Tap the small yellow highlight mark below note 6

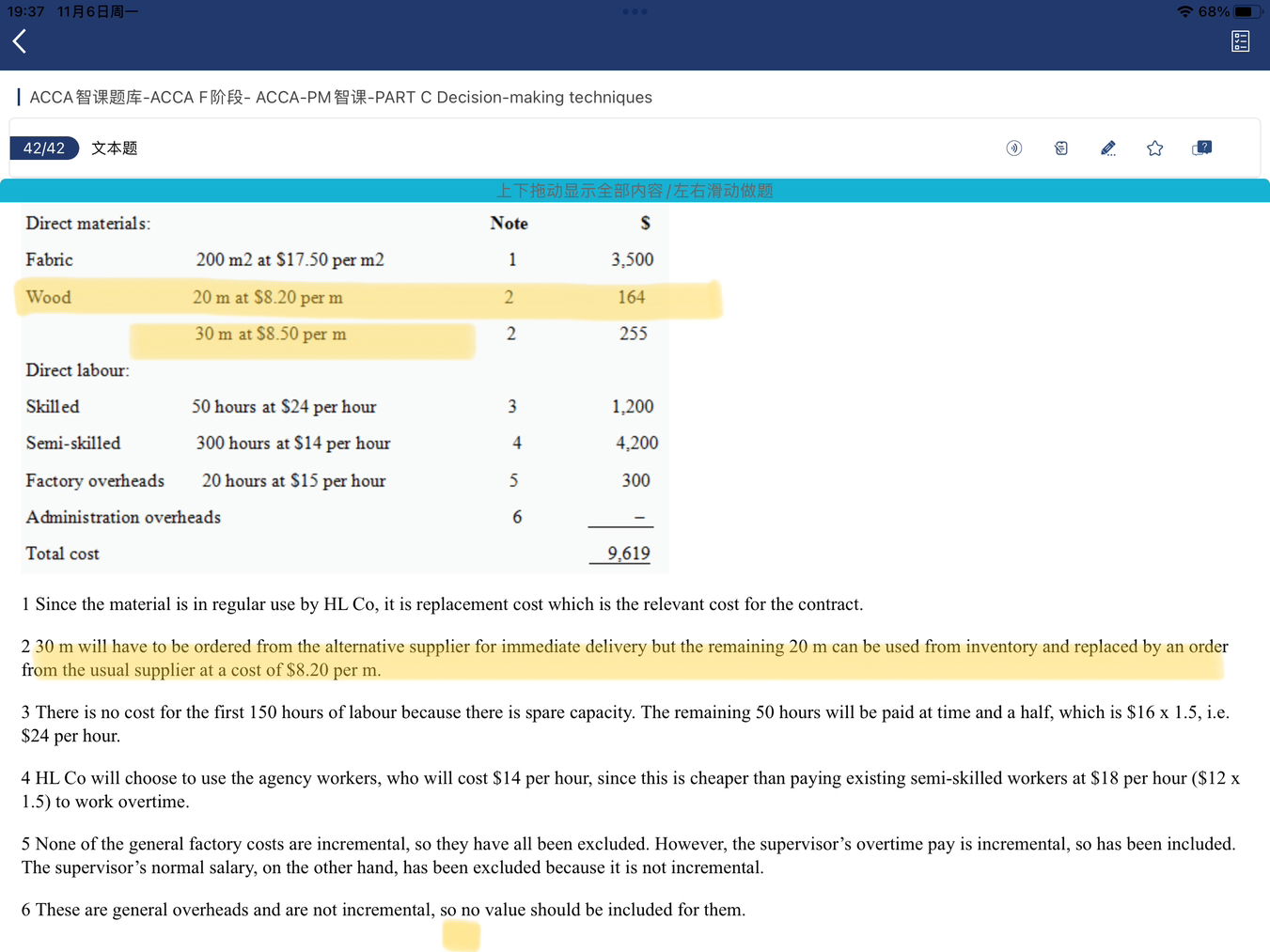click(x=461, y=936)
